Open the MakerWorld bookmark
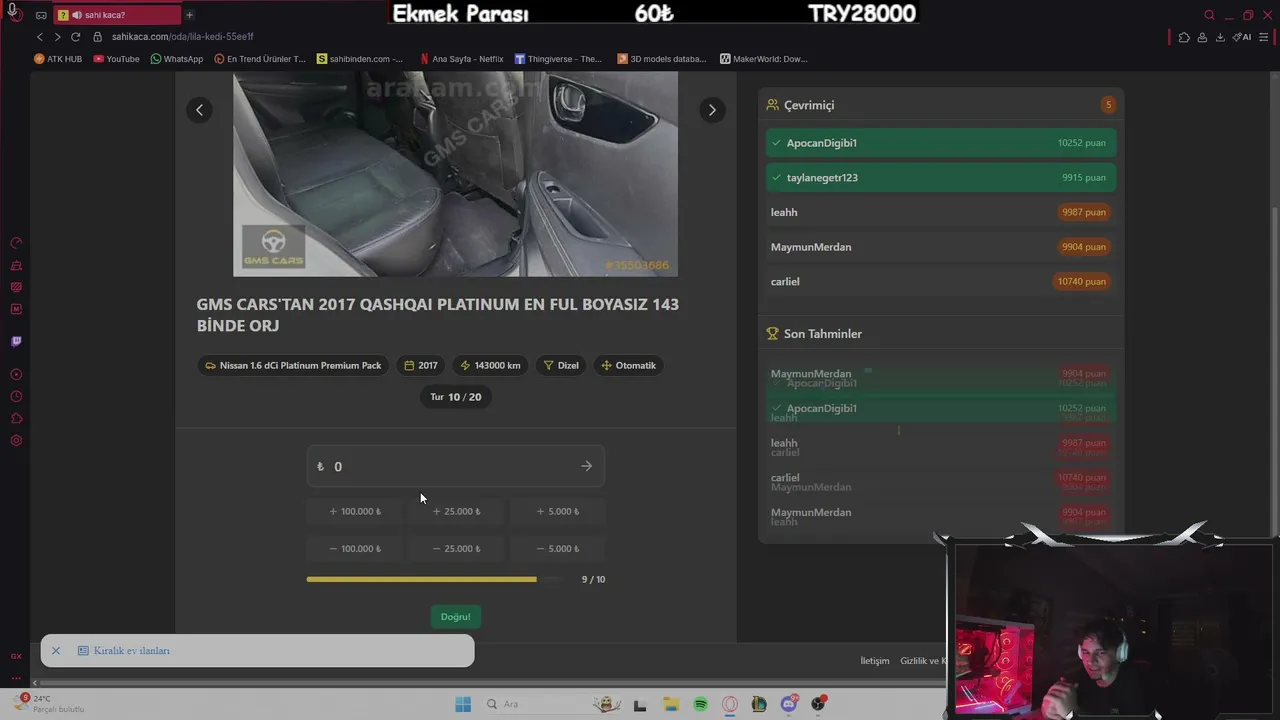 point(763,59)
